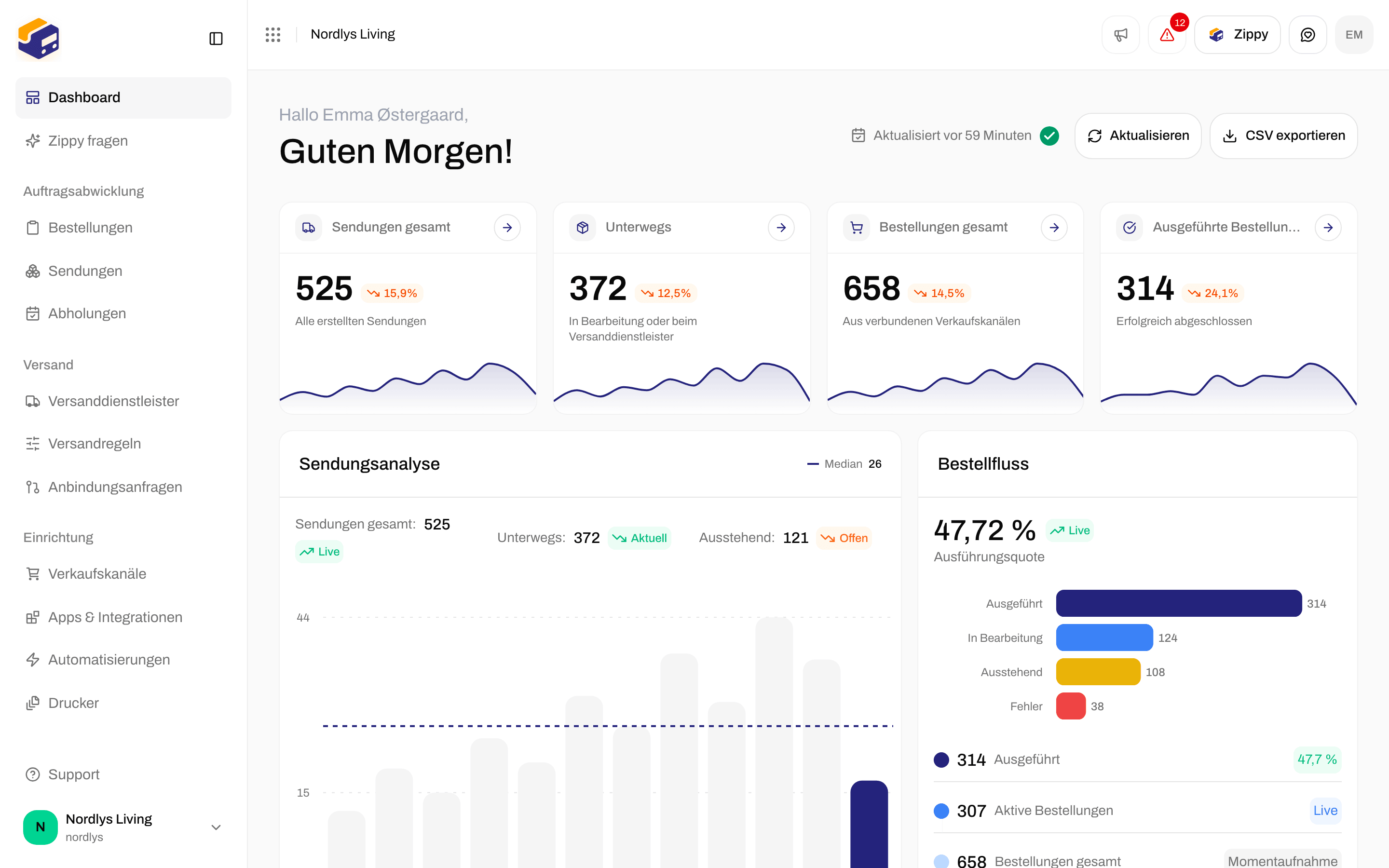This screenshot has width=1389, height=868.
Task: Open the Zippy assistant button
Action: [1238, 35]
